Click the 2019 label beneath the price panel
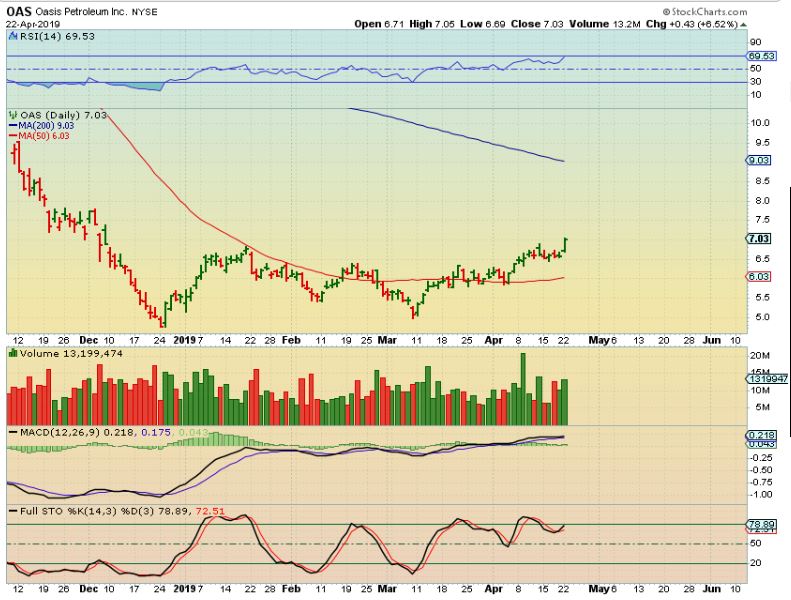The image size is (791, 600). coord(184,340)
